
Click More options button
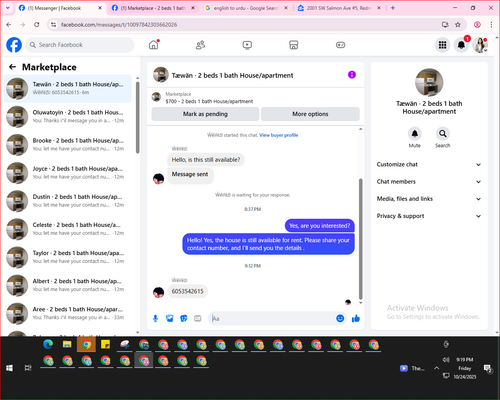coord(310,114)
